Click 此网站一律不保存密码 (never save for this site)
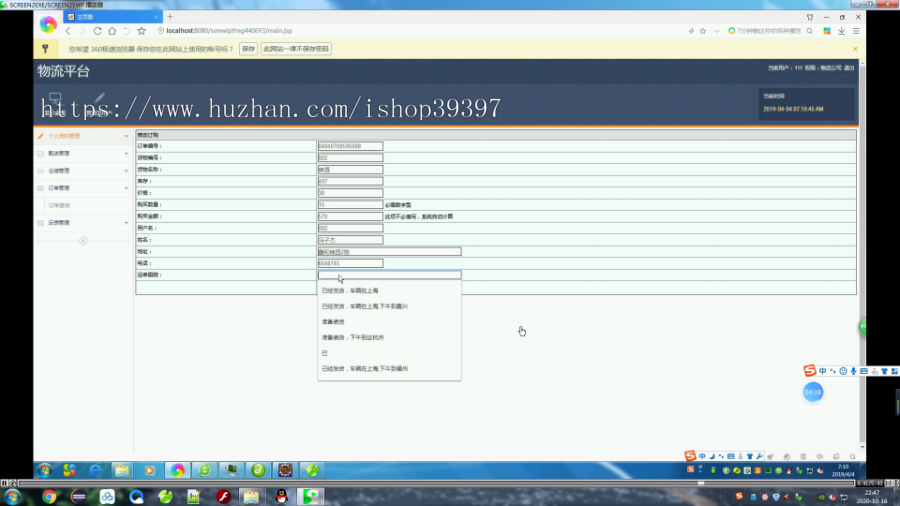The width and height of the screenshot is (900, 506). point(296,49)
